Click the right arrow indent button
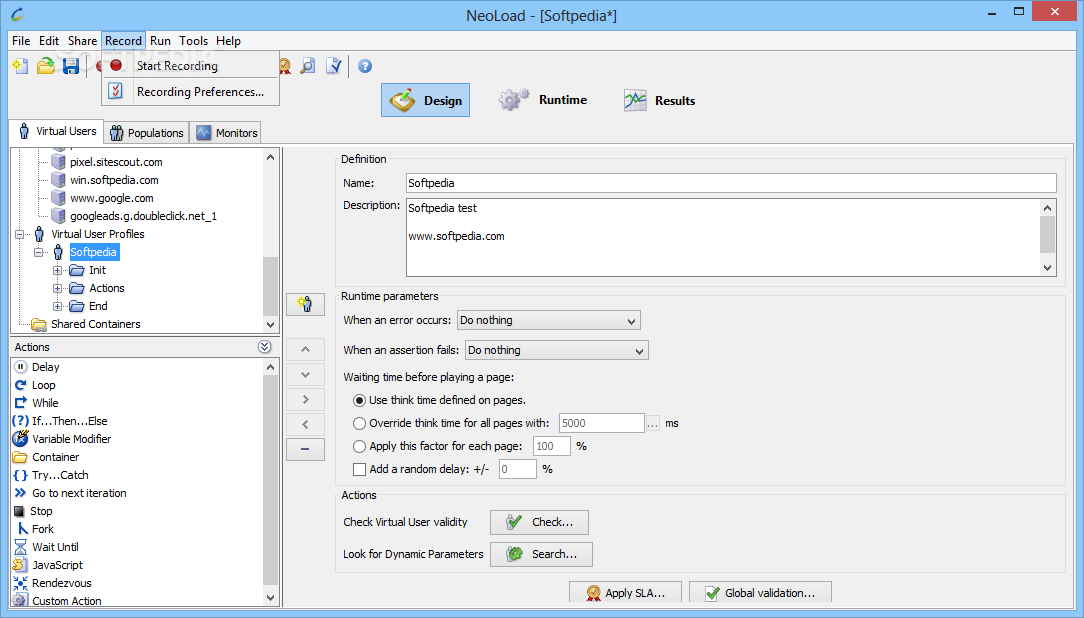Image resolution: width=1084 pixels, height=618 pixels. coord(306,400)
